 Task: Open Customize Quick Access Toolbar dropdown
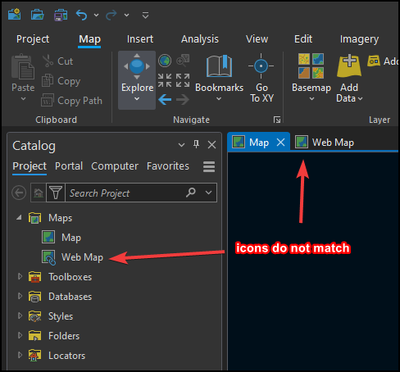[145, 15]
